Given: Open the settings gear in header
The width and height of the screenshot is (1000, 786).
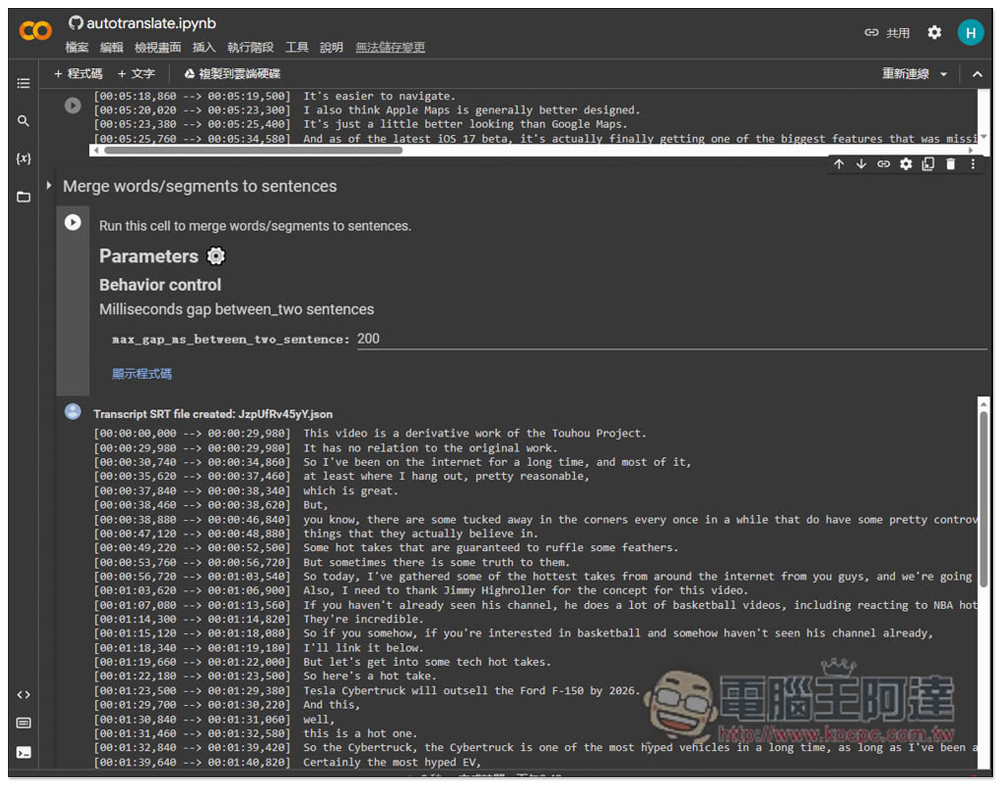Looking at the screenshot, I should click(x=934, y=33).
